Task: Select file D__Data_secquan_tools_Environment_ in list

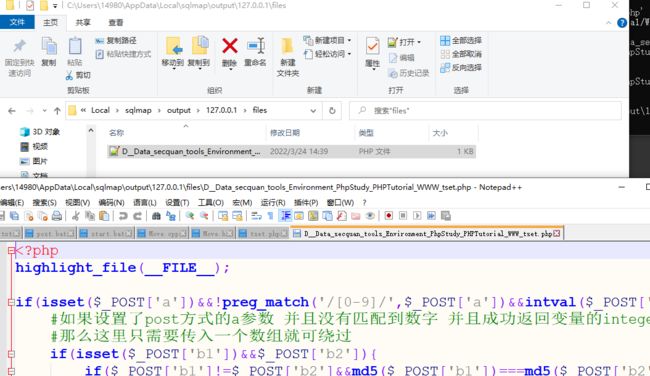Action: click(291, 151)
